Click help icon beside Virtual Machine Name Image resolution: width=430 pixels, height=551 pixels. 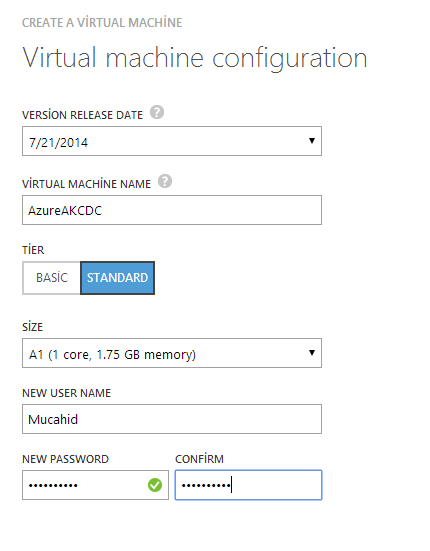click(165, 181)
